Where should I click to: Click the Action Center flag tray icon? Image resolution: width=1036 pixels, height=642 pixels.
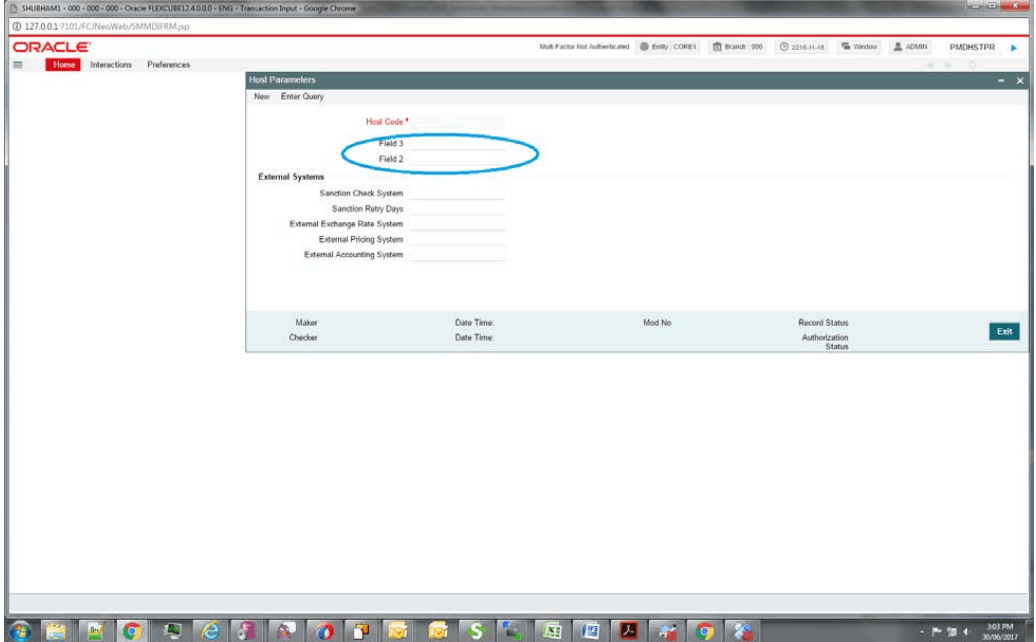tap(936, 632)
